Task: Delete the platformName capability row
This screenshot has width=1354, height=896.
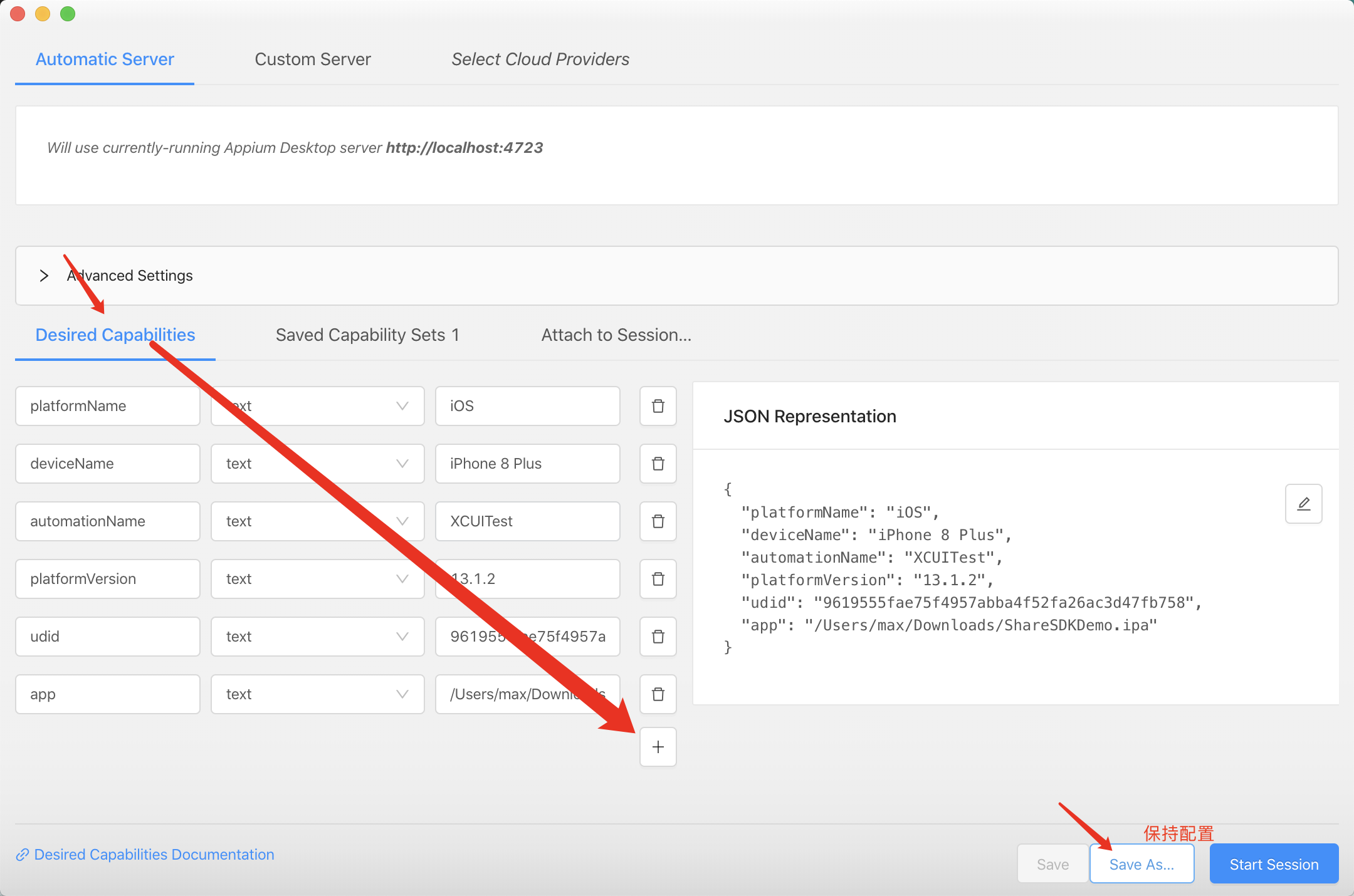Action: pos(658,406)
